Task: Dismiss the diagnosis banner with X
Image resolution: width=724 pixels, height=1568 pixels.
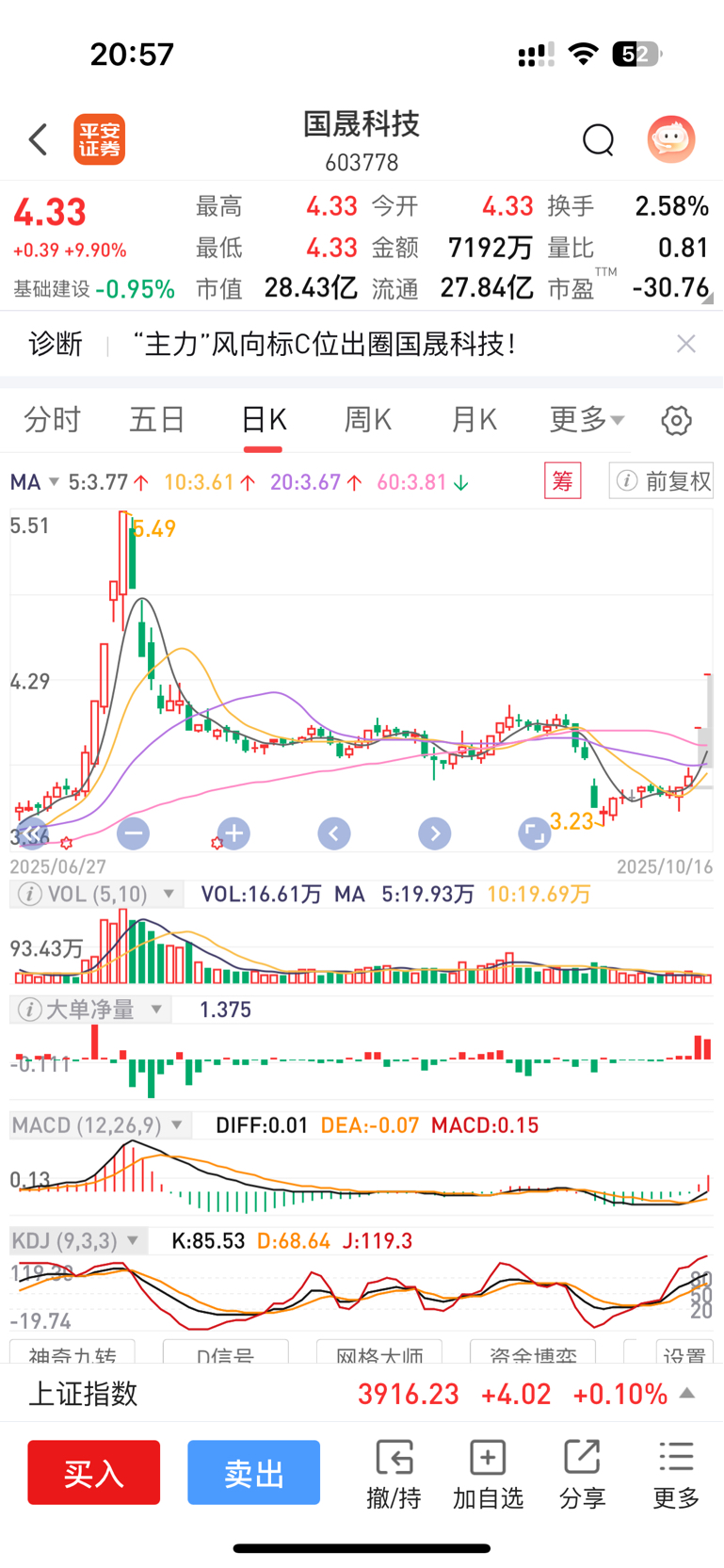Action: pos(686,344)
